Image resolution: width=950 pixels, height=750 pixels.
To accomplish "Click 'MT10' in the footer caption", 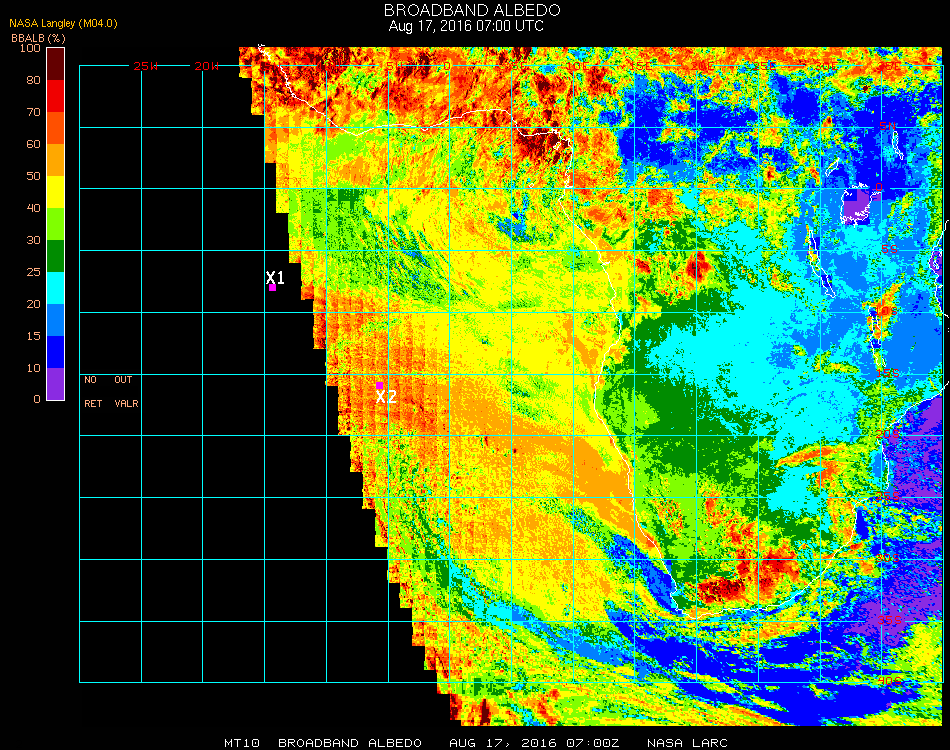I will click(x=242, y=743).
